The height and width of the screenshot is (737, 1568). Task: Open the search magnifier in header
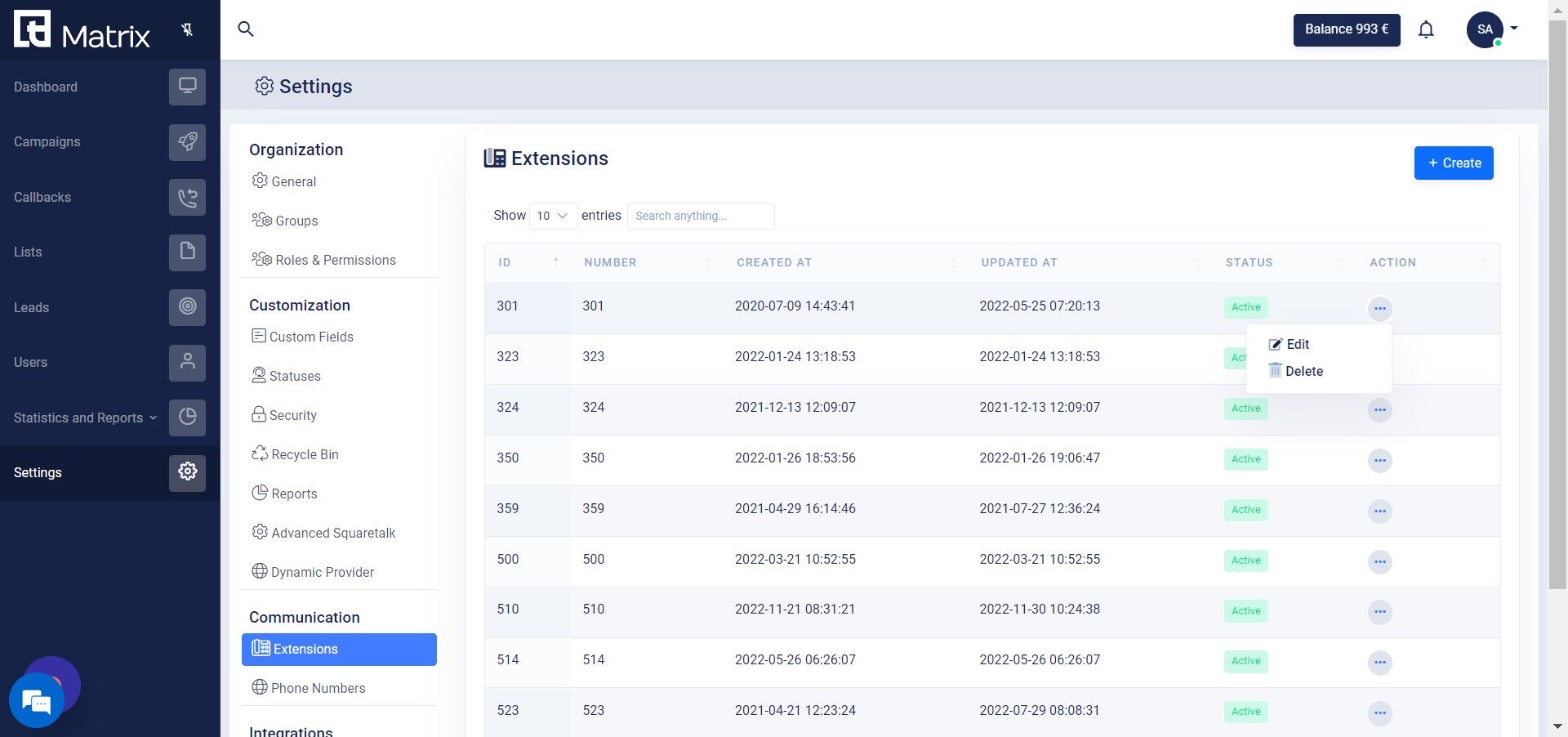point(245,29)
